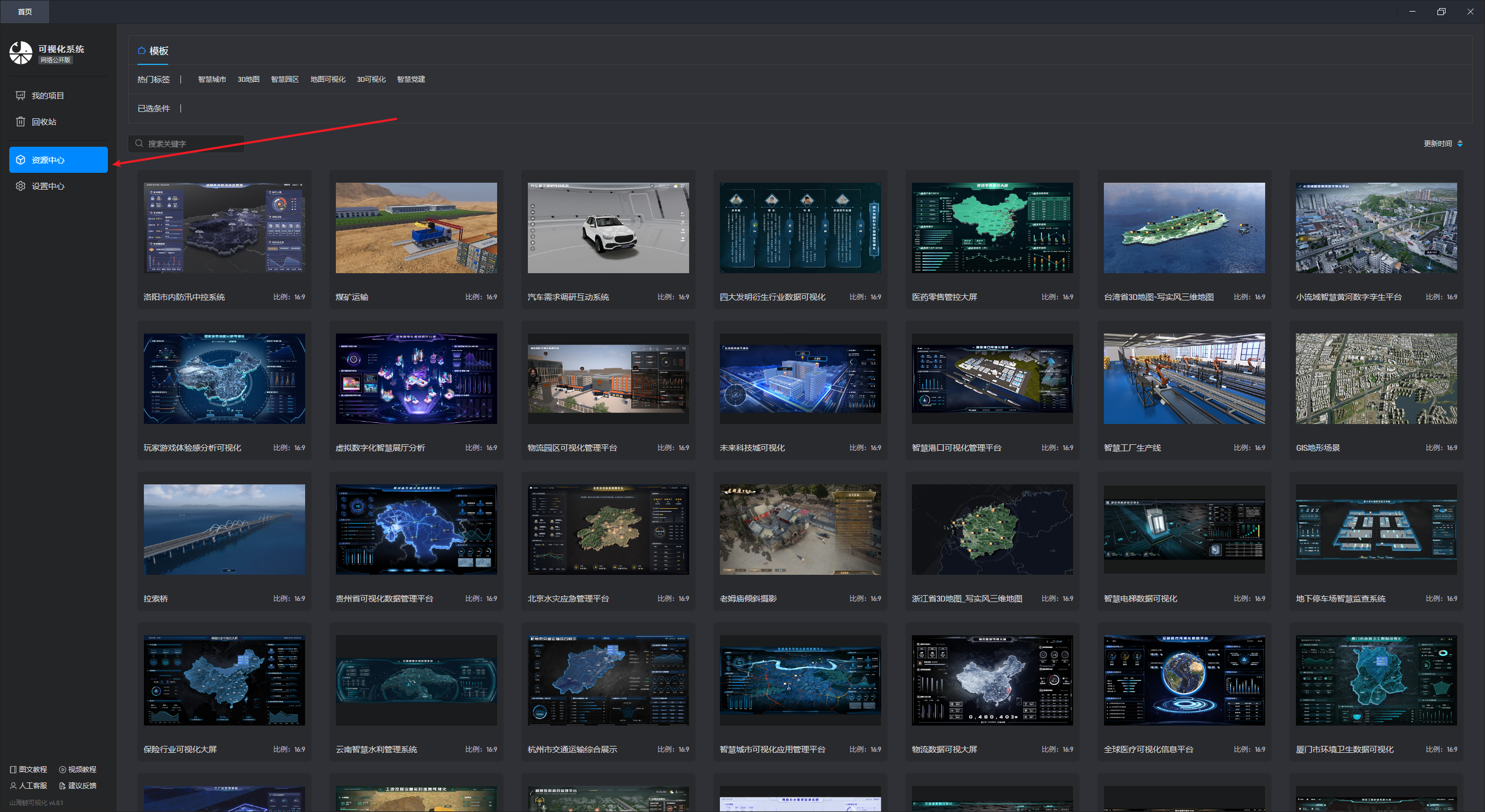
Task: Open the 煤矿运输 template thumbnail
Action: pyautogui.click(x=416, y=228)
